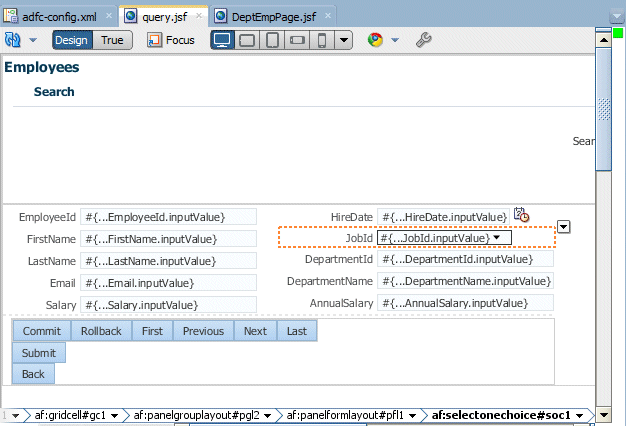Viewport: 626px width, 426px height.
Task: Expand af:panelformlayout#pfl1 breadcrumb dropdown
Action: click(x=413, y=416)
